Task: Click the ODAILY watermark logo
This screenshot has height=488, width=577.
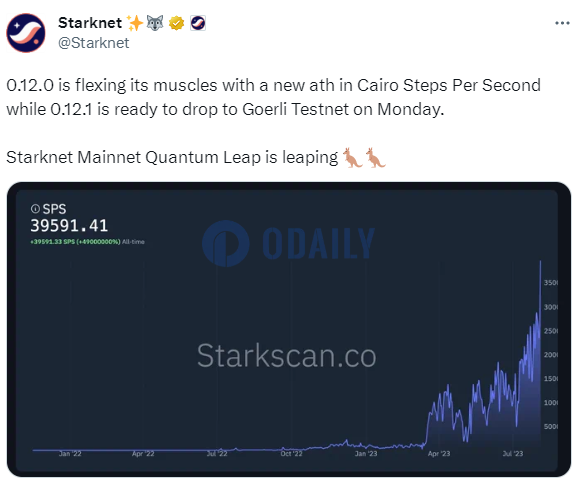Action: coord(288,243)
